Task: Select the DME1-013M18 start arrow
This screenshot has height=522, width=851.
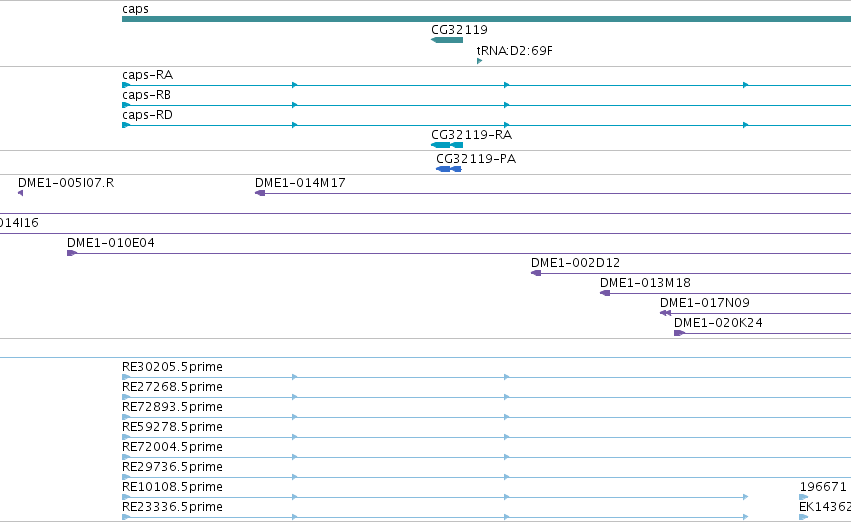Action: (x=605, y=294)
